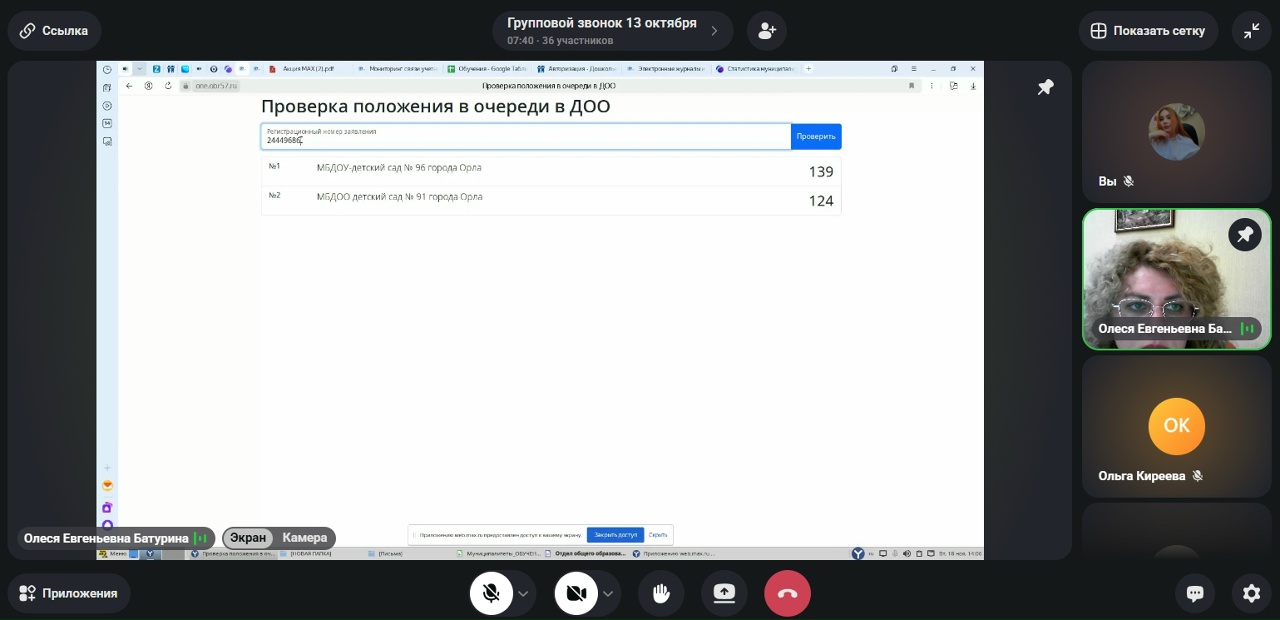Toggle the camera on/off button

pyautogui.click(x=576, y=593)
